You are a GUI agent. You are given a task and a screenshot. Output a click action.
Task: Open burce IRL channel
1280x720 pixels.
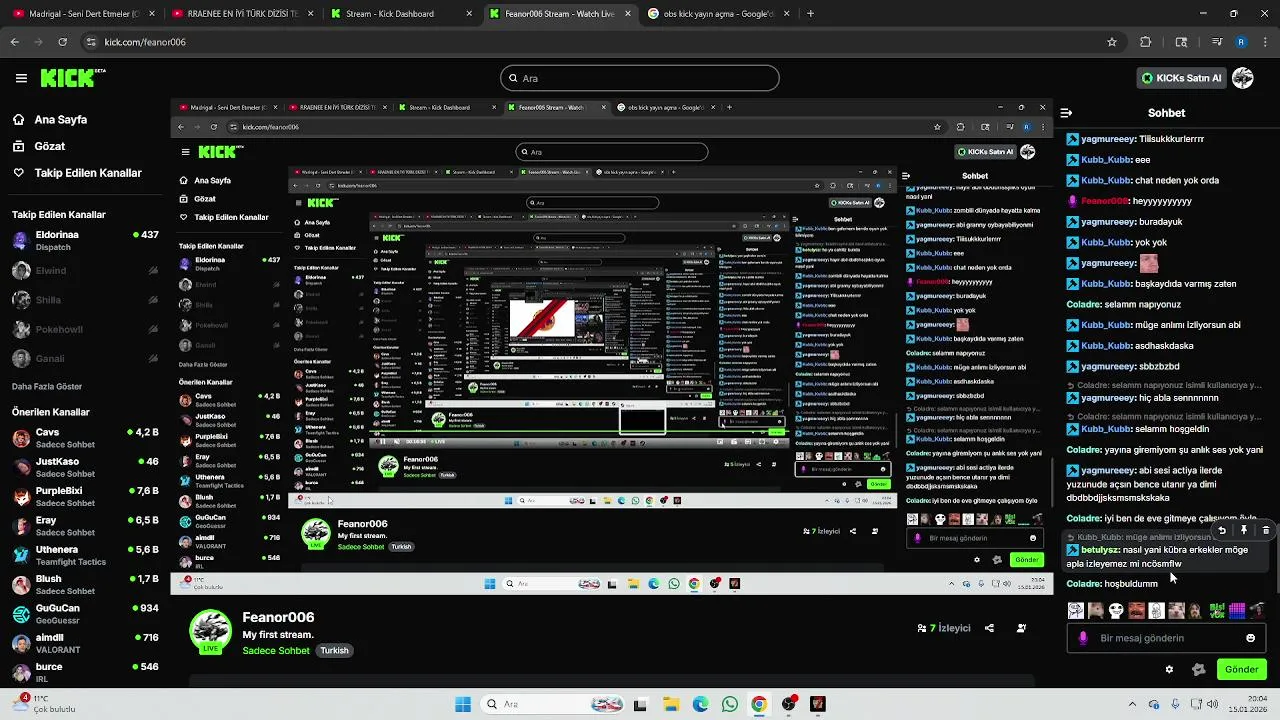click(x=85, y=672)
